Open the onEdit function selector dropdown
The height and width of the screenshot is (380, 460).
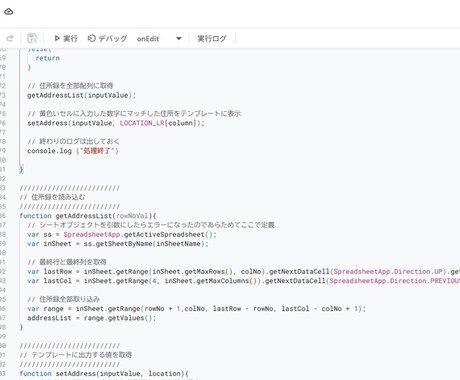(159, 38)
